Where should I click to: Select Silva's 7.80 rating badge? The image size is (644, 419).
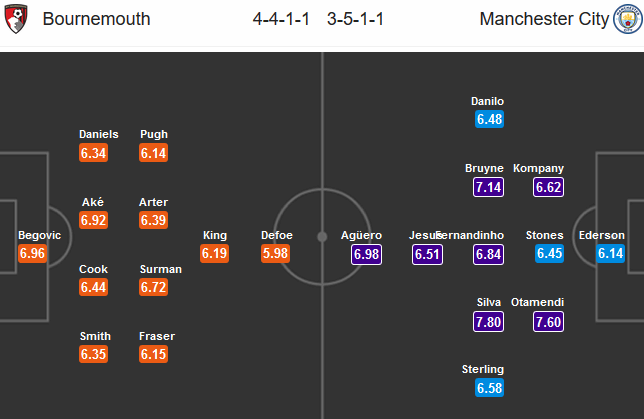pyautogui.click(x=488, y=322)
